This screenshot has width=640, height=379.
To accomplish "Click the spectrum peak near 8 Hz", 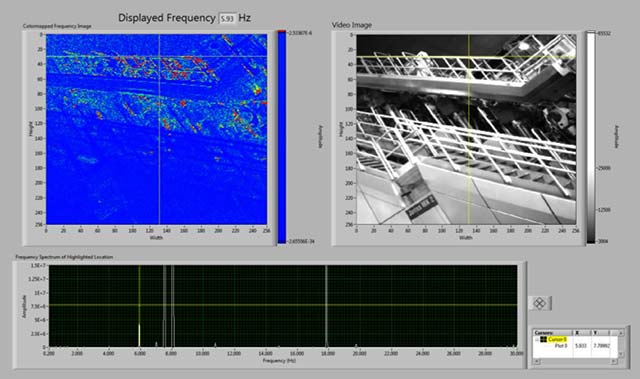I will (x=173, y=306).
